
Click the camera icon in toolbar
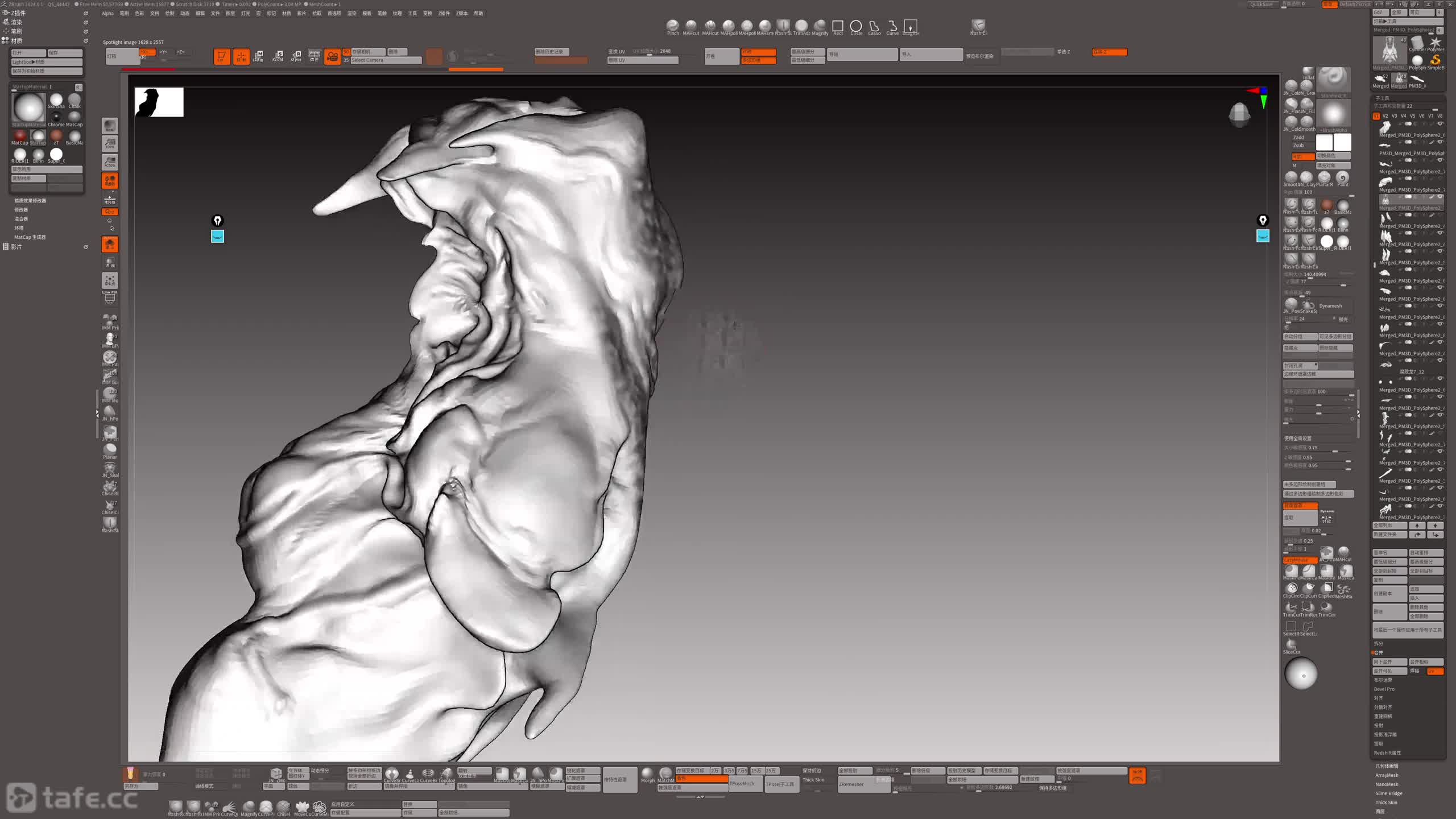(332, 56)
